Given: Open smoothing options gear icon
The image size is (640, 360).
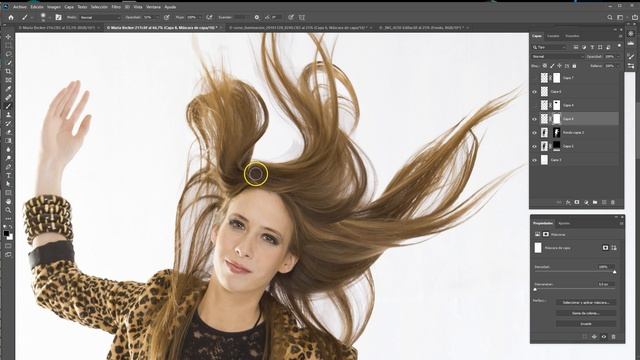Looking at the screenshot, I should pos(257,17).
